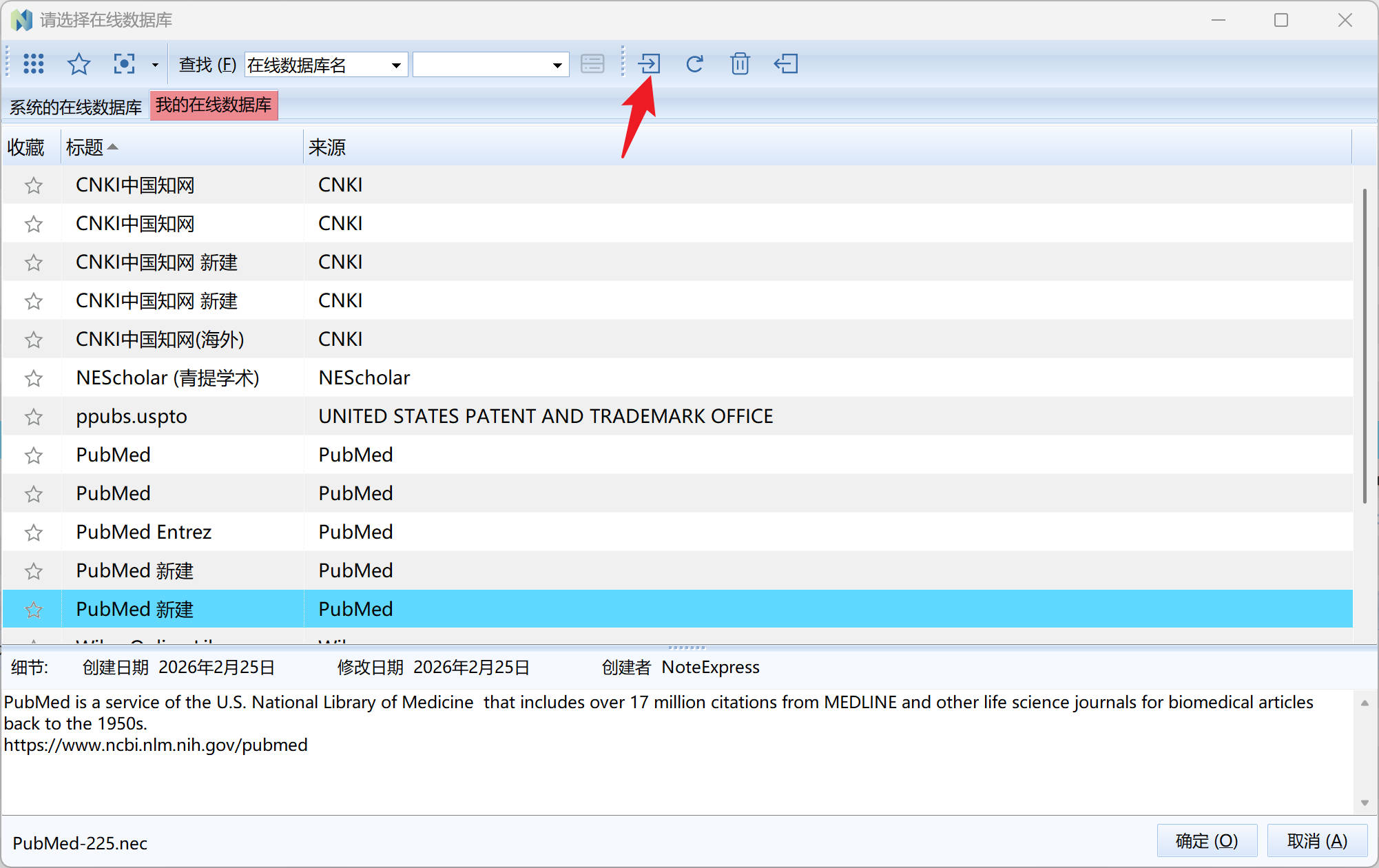This screenshot has height=868, width=1379.
Task: Click the favorites star toolbar icon
Action: [79, 64]
